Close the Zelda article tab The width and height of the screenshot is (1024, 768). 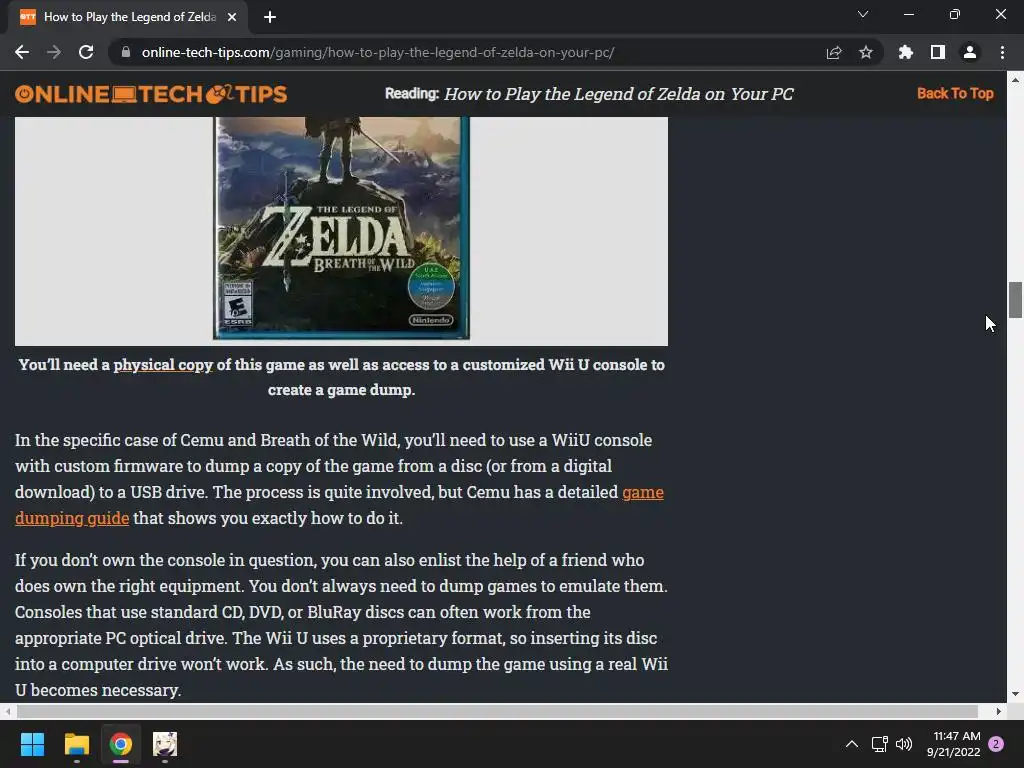(x=232, y=17)
